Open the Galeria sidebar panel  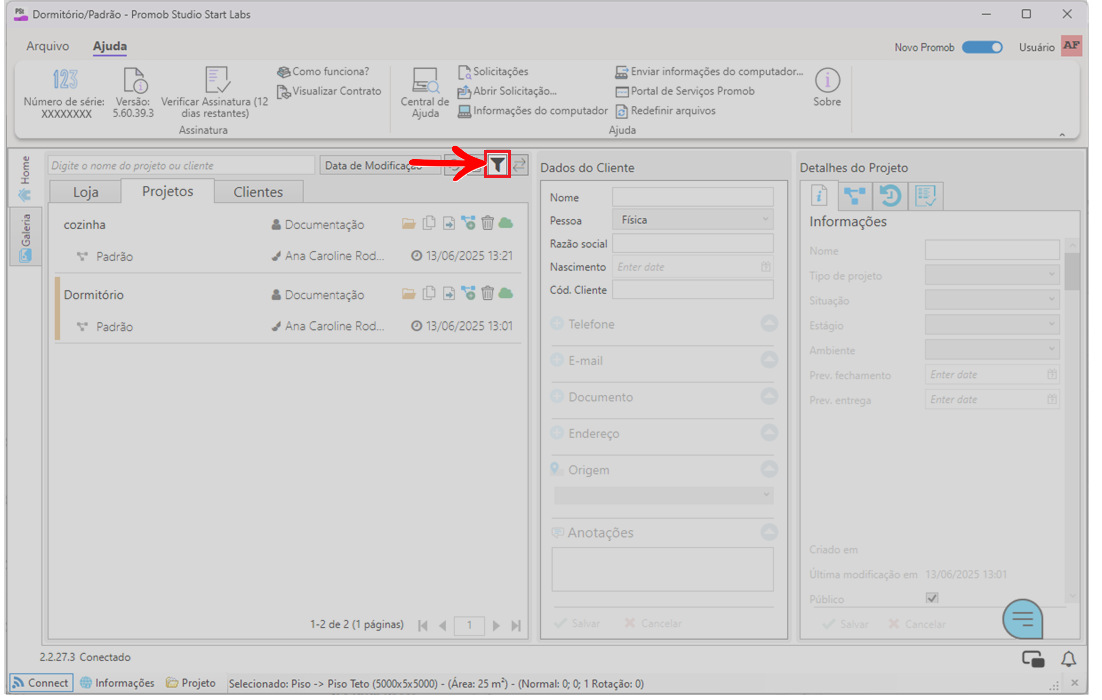click(25, 237)
